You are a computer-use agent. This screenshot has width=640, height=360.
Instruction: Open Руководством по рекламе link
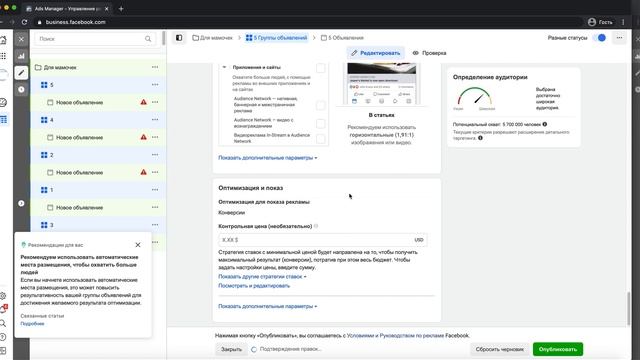point(412,336)
